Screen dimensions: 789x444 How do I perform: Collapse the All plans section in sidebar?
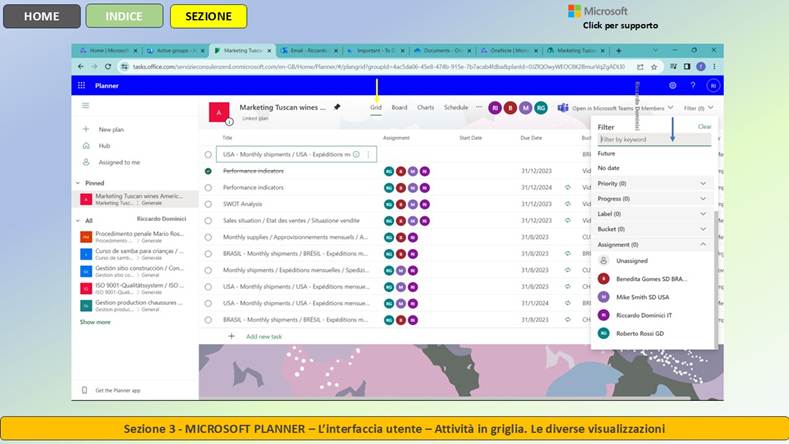pyautogui.click(x=78, y=220)
